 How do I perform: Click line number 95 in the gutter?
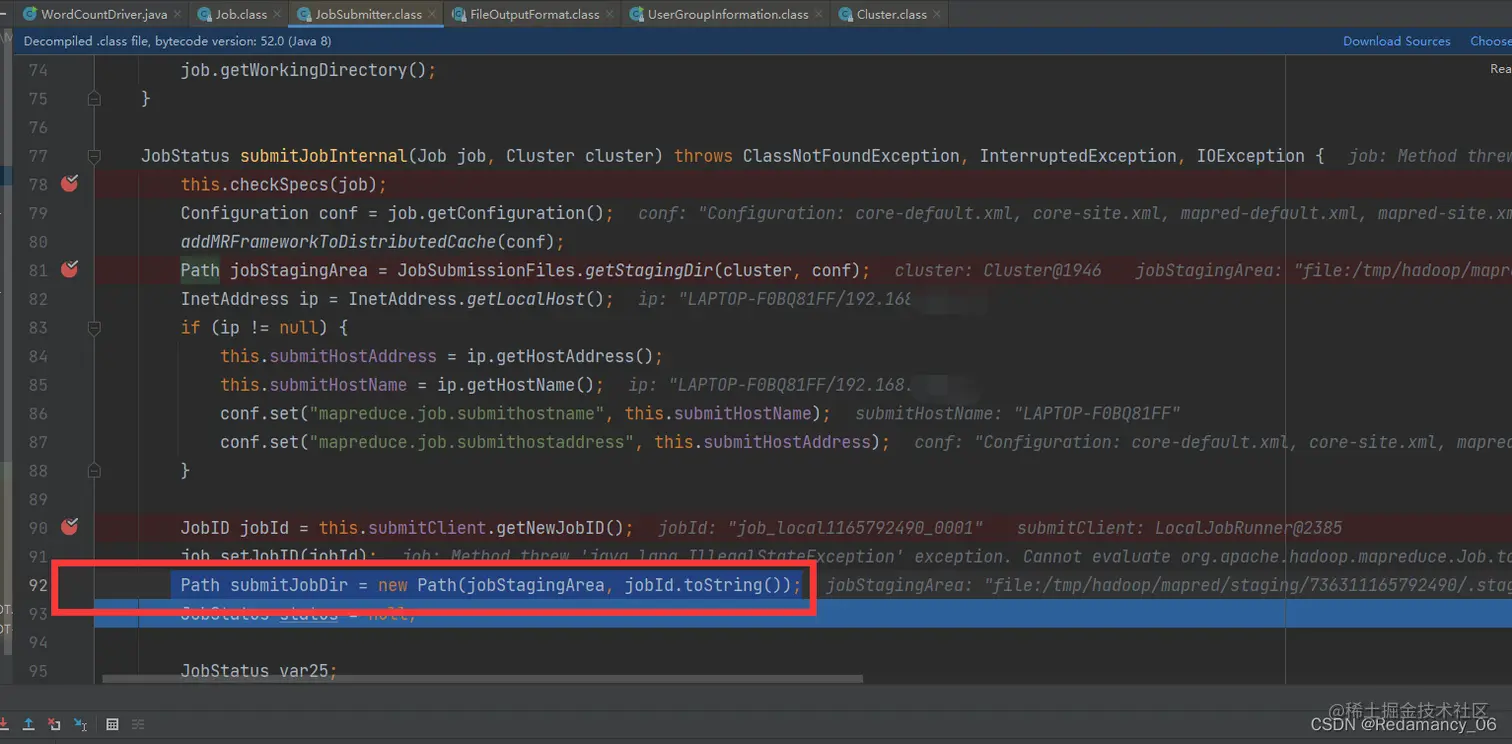(37, 671)
